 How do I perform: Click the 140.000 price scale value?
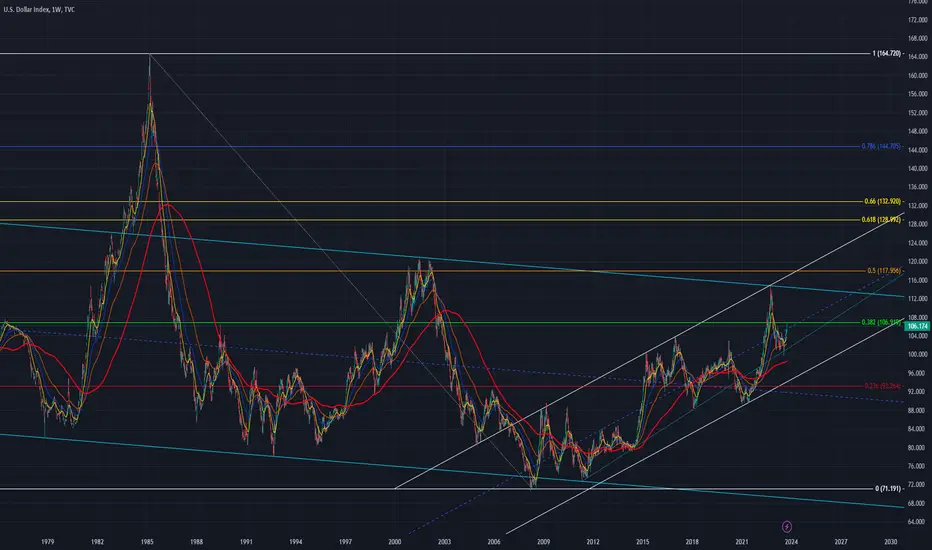click(918, 168)
